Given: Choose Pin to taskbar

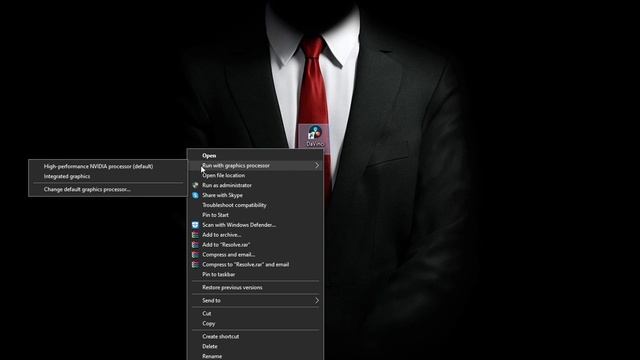Looking at the screenshot, I should click(256, 274).
